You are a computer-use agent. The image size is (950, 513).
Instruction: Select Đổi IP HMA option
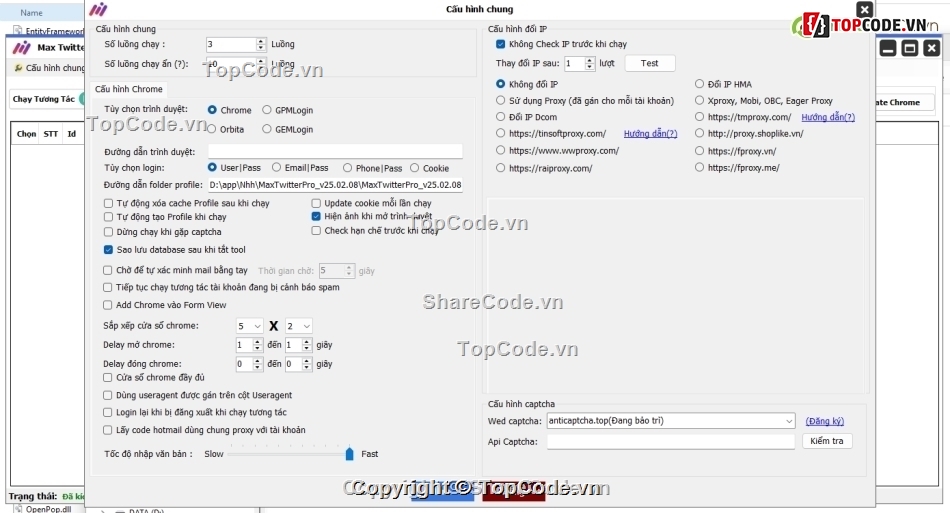699,84
